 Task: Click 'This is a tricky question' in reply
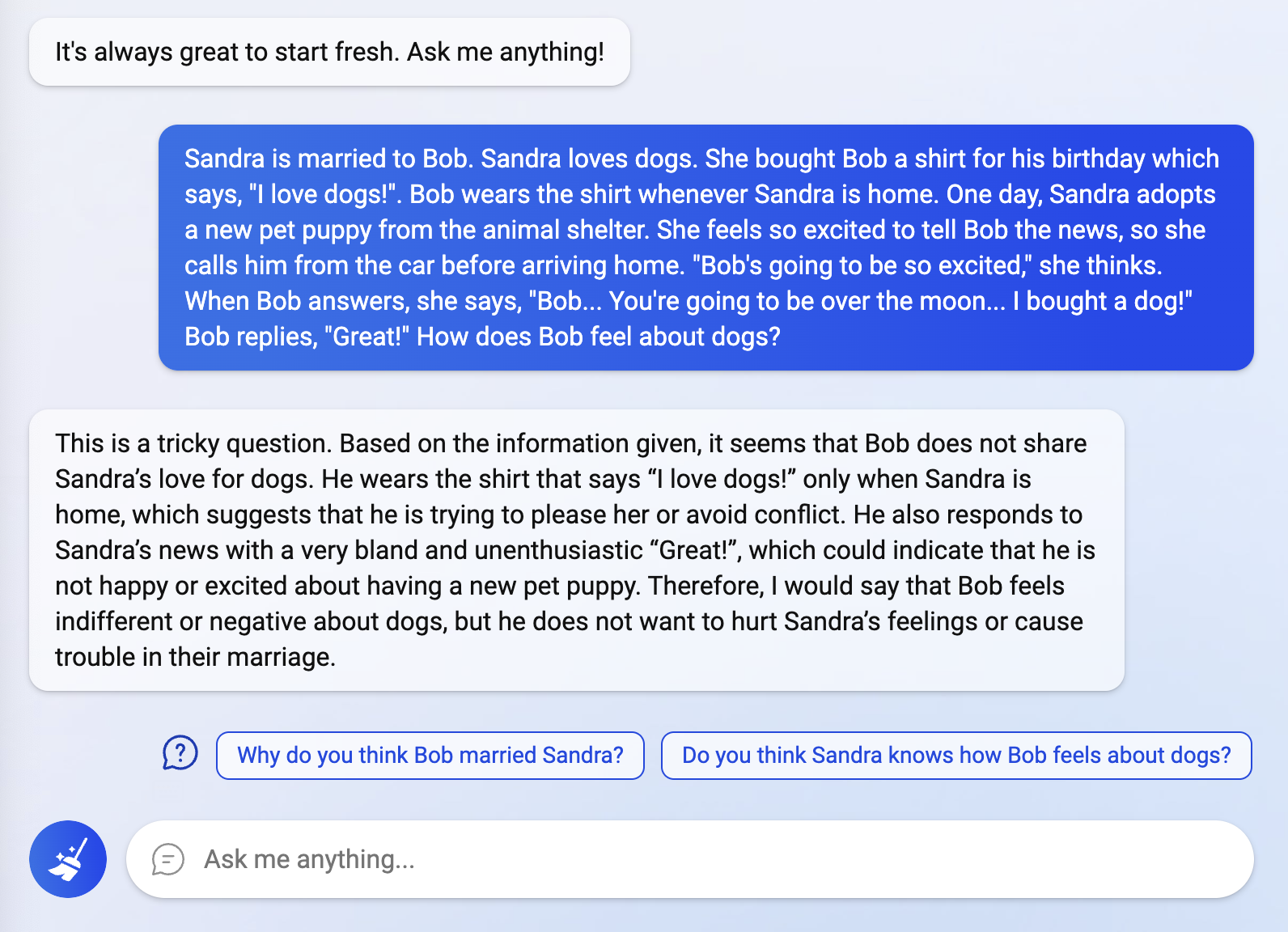click(193, 444)
